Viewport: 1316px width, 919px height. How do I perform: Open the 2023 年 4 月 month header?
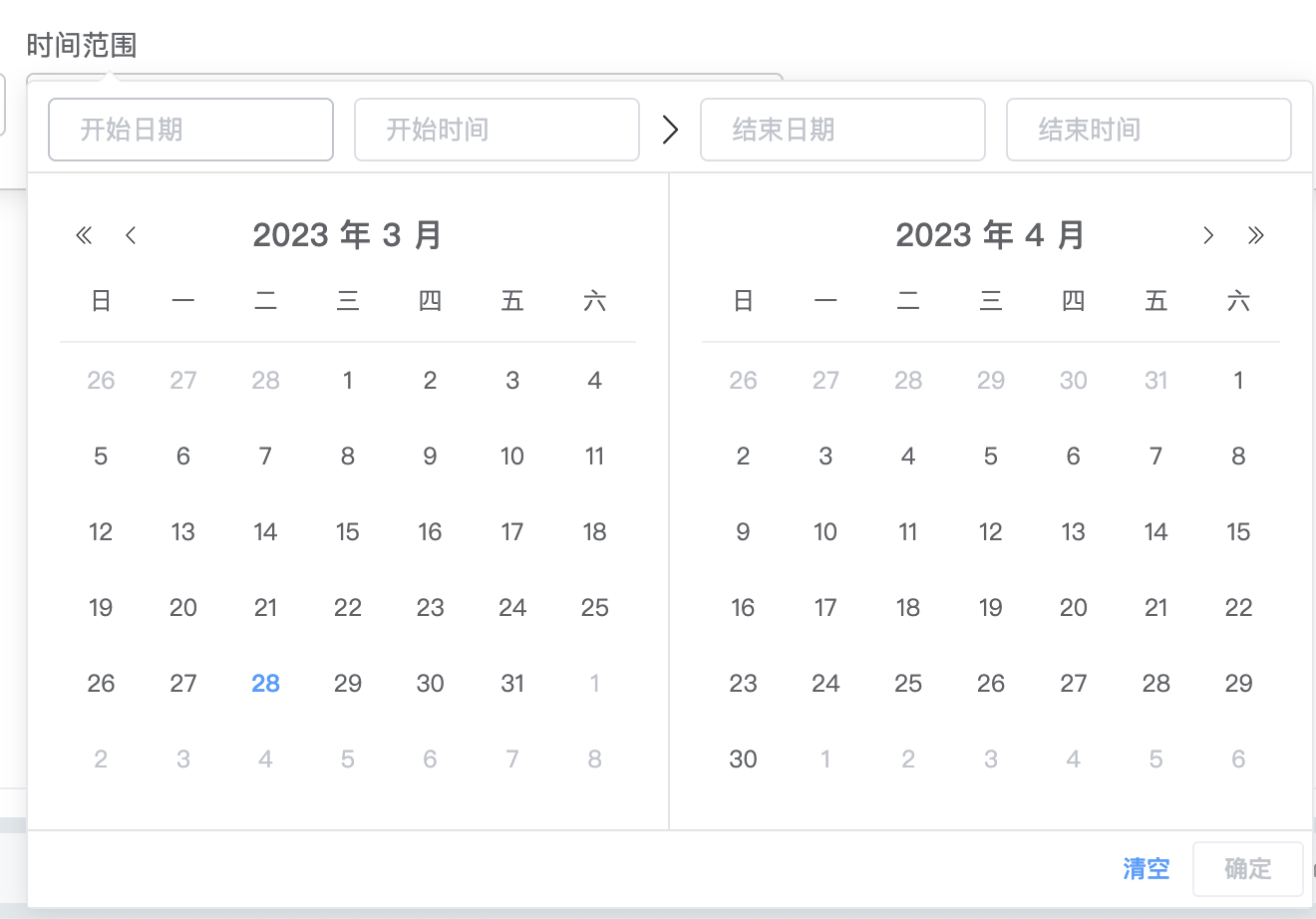click(990, 235)
